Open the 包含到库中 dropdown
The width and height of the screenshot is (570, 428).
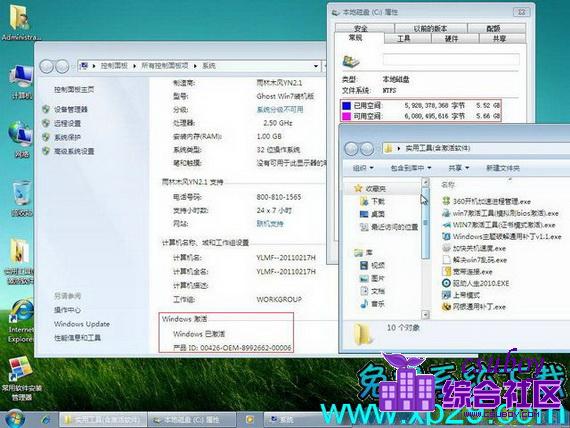pos(410,168)
